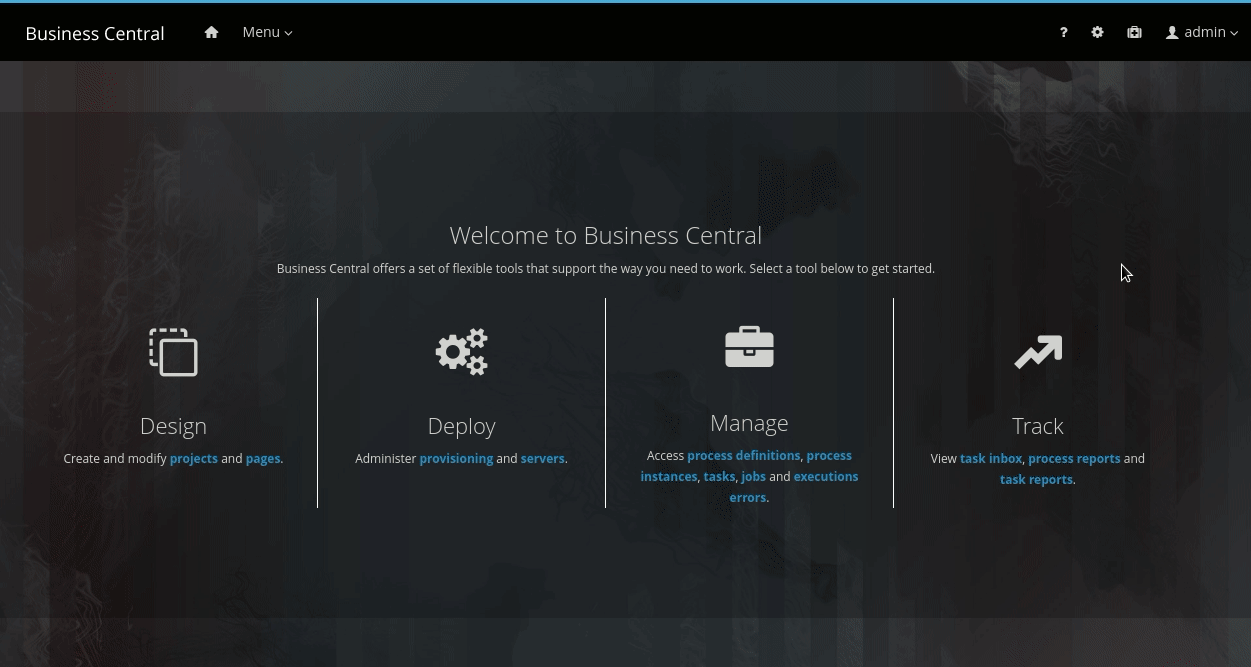Click the Design heading

click(173, 426)
